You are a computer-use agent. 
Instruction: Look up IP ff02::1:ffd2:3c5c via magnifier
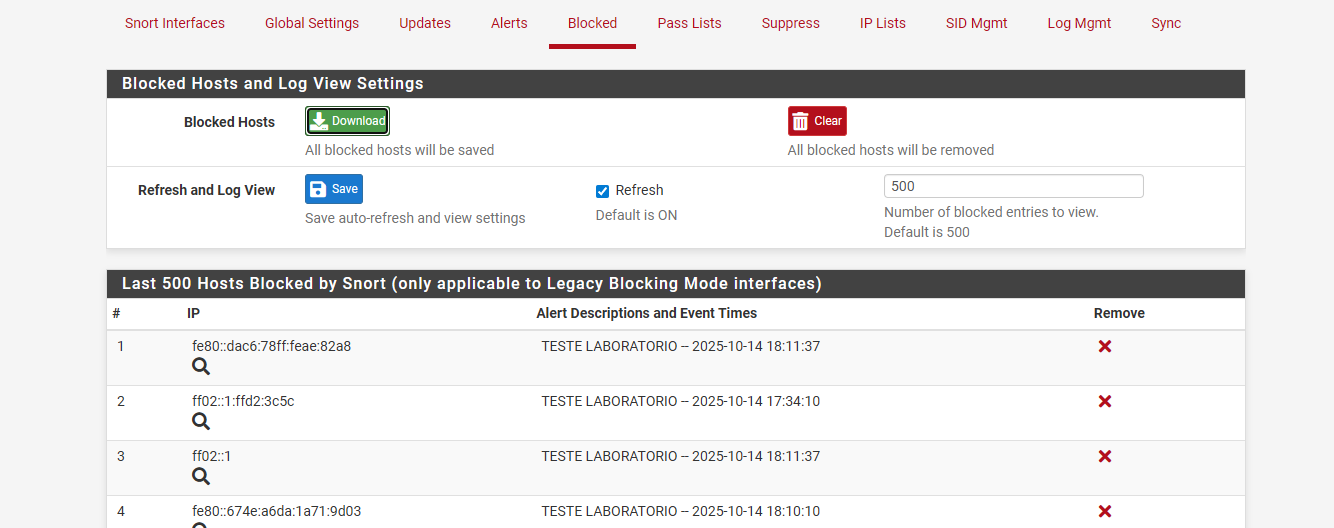click(x=201, y=422)
